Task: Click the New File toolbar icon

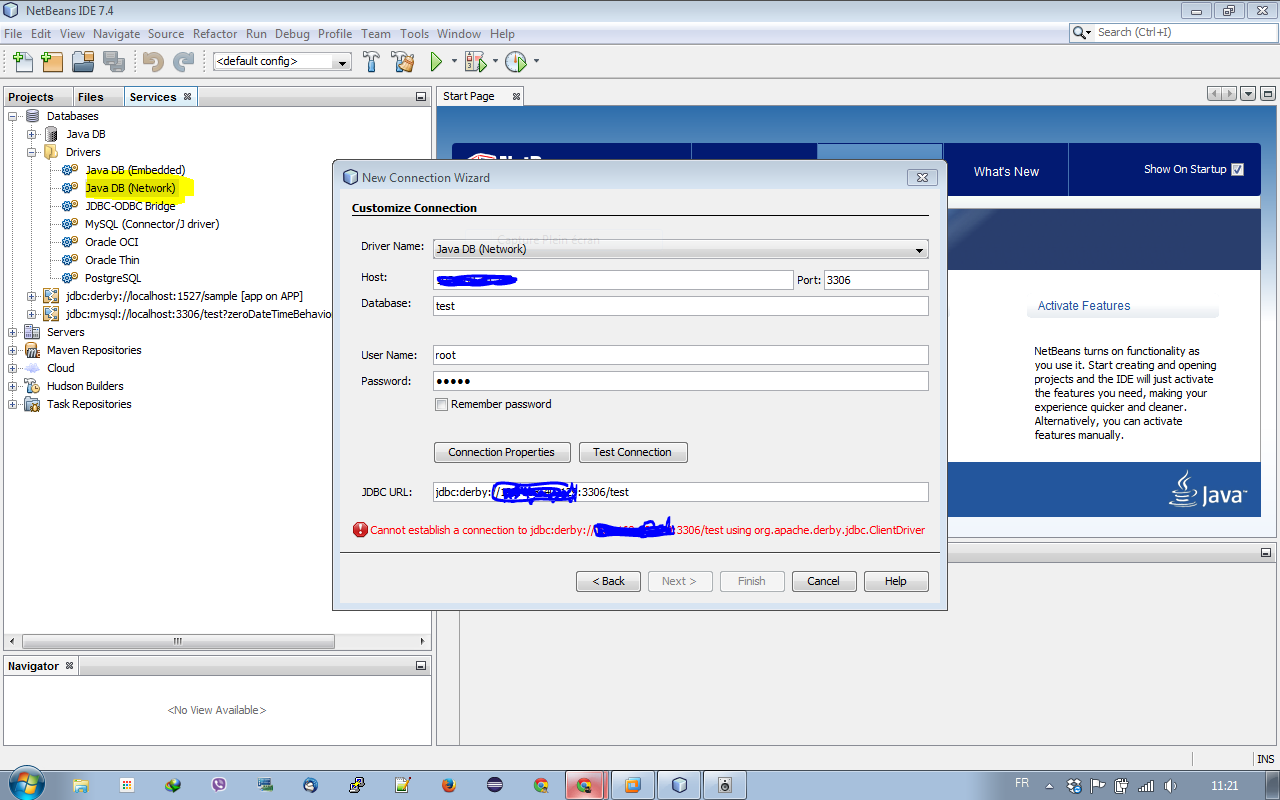Action: [x=22, y=61]
